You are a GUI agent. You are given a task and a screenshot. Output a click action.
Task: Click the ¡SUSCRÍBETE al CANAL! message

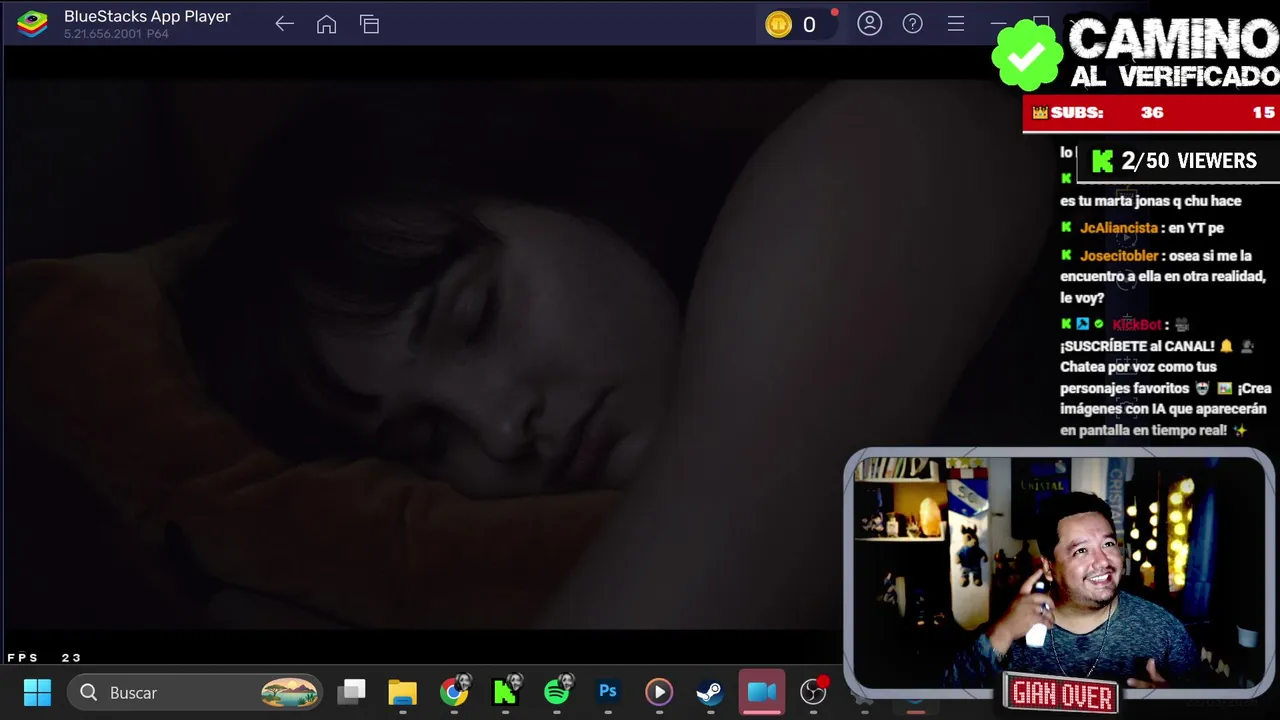pyautogui.click(x=1137, y=346)
